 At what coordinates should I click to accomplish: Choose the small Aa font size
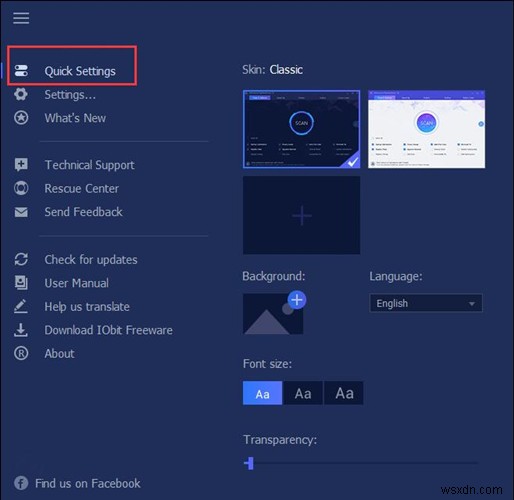(262, 393)
